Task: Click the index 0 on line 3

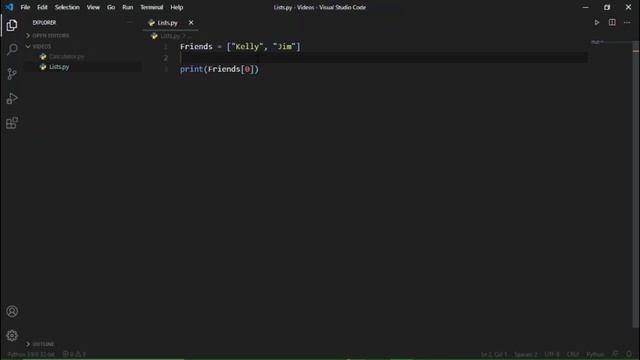Action: click(247, 69)
